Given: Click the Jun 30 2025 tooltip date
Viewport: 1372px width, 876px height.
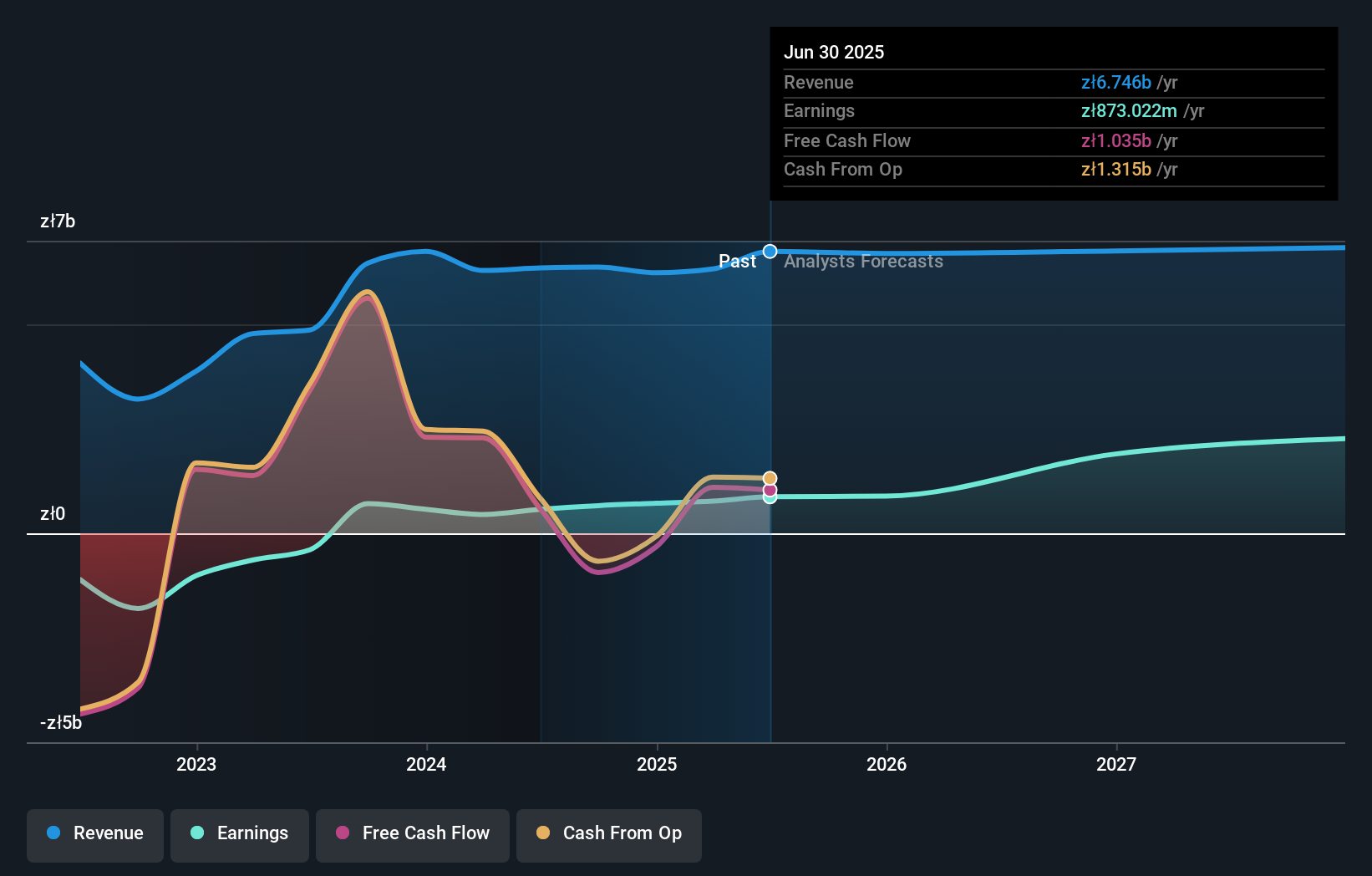Looking at the screenshot, I should (834, 52).
